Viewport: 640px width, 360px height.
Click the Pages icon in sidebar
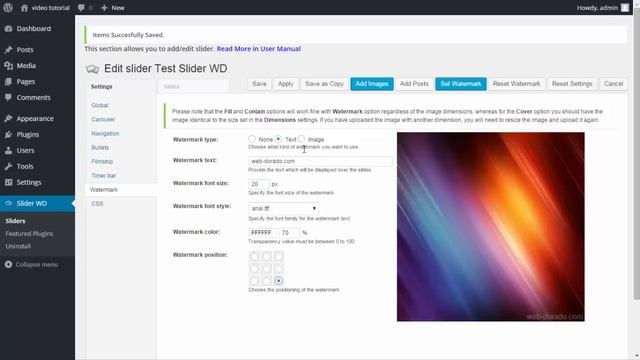(9, 82)
